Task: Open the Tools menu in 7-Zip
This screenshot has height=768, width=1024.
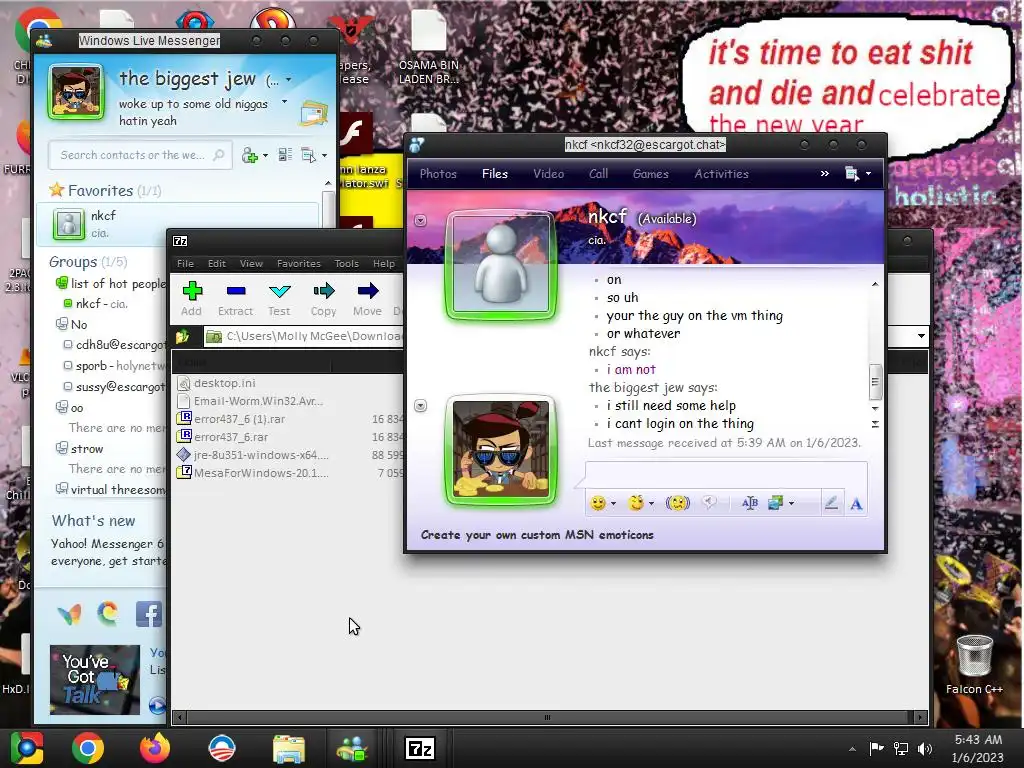Action: click(x=346, y=263)
